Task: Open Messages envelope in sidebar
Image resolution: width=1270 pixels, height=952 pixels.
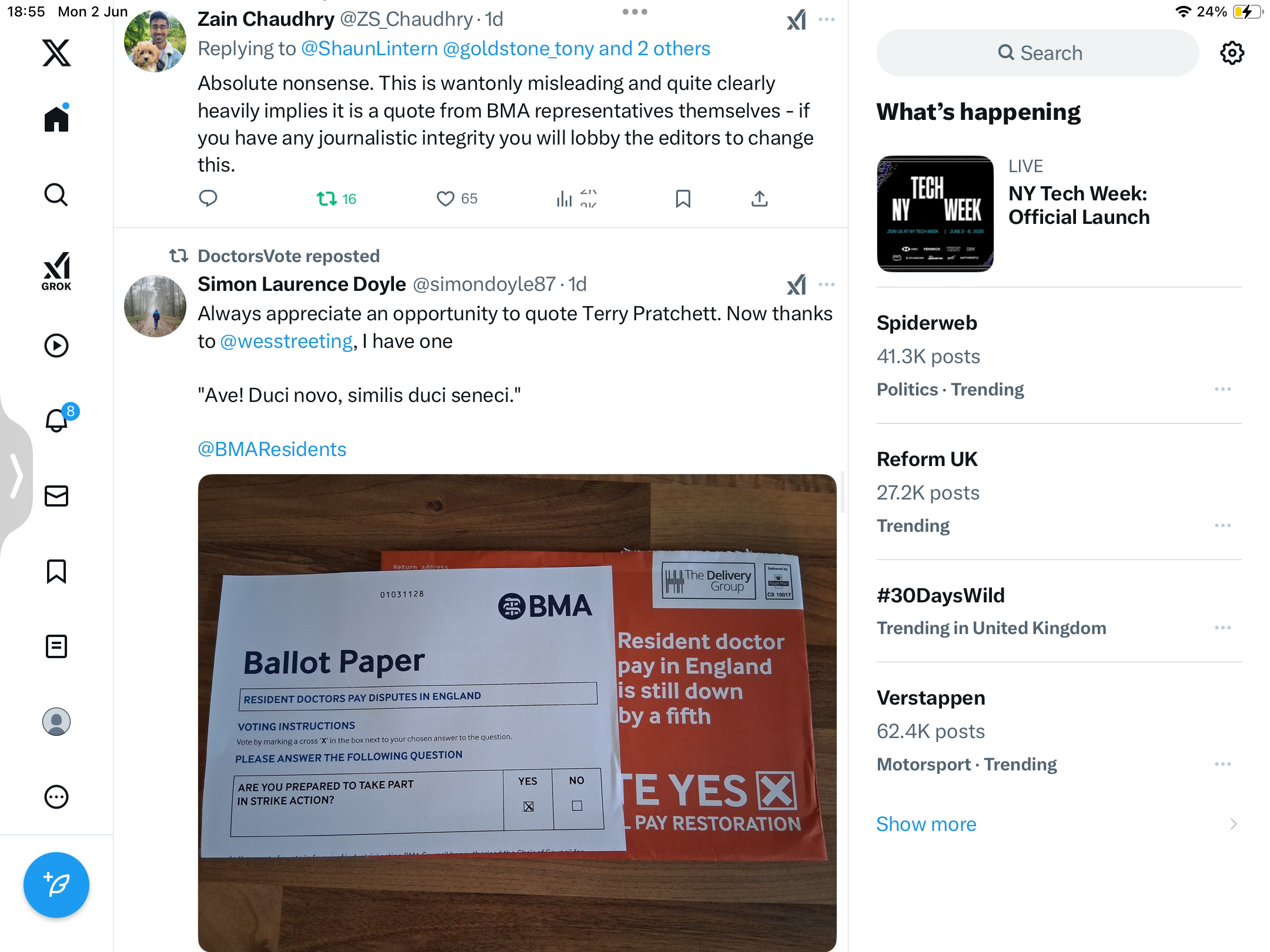Action: [x=56, y=496]
